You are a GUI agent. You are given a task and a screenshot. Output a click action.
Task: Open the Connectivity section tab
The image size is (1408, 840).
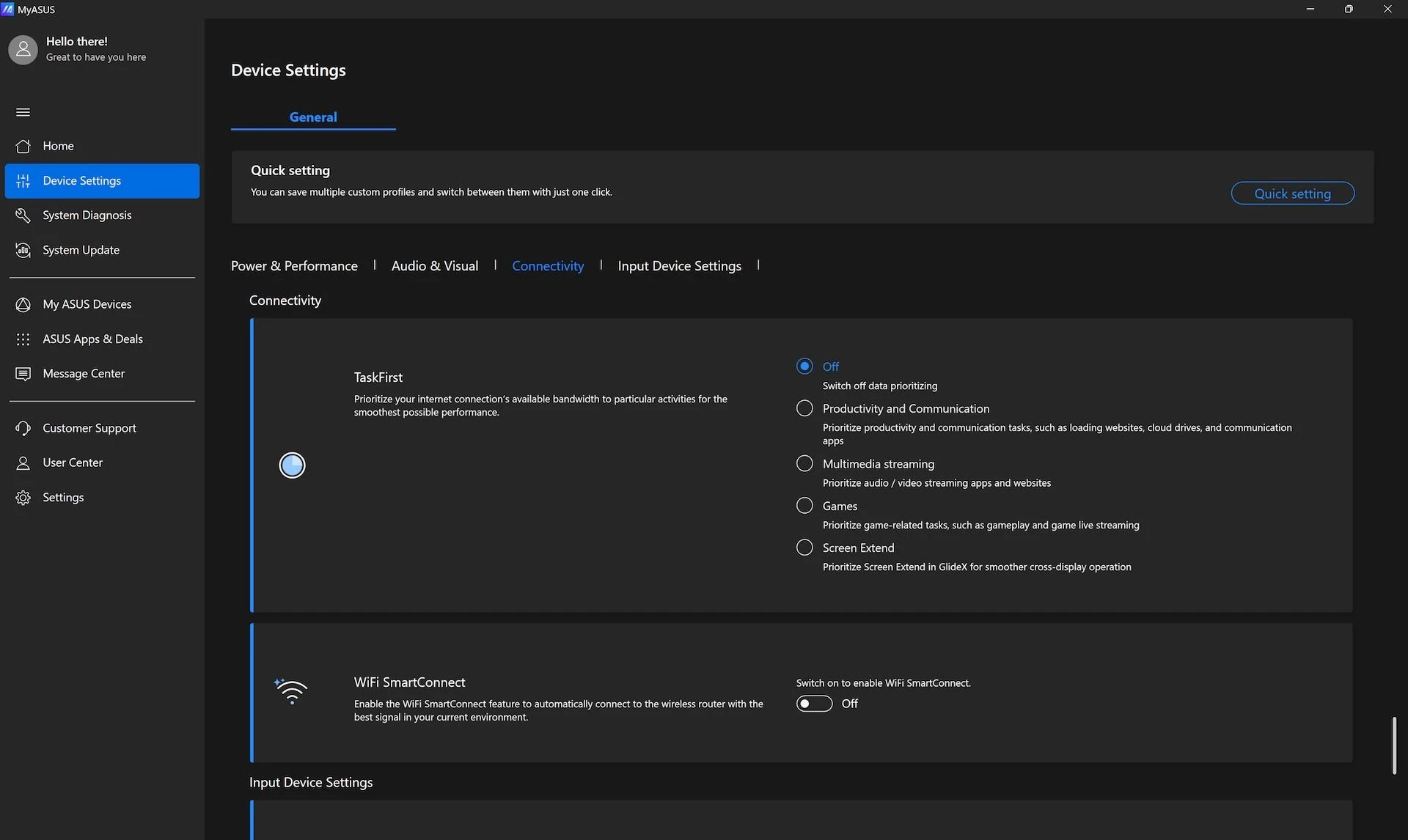click(548, 266)
